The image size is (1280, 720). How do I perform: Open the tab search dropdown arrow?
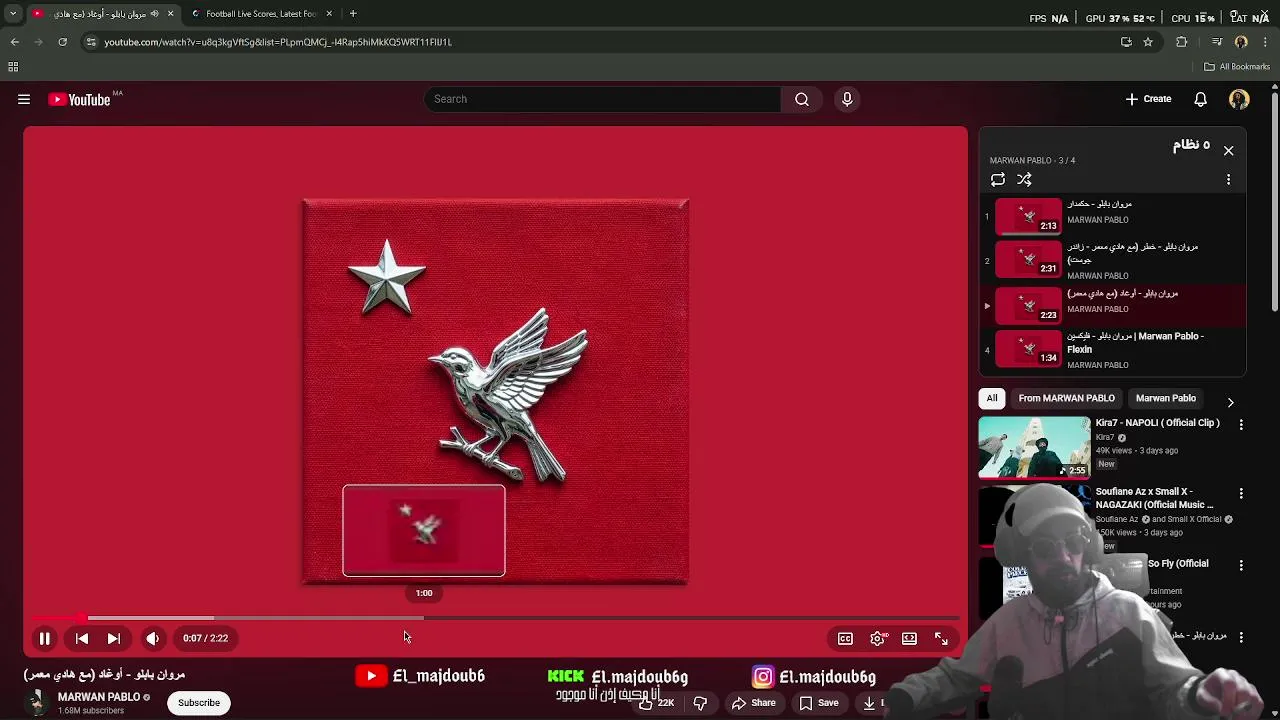(13, 14)
